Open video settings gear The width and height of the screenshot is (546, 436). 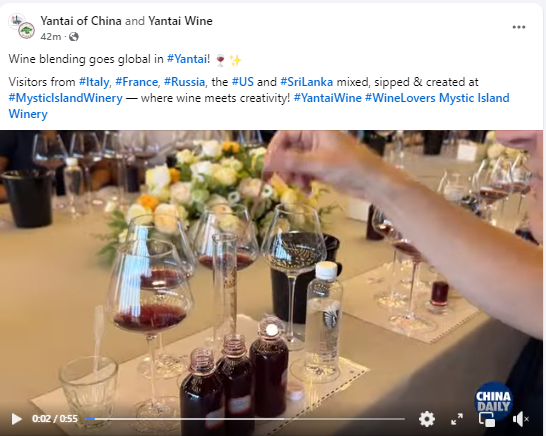tap(427, 419)
